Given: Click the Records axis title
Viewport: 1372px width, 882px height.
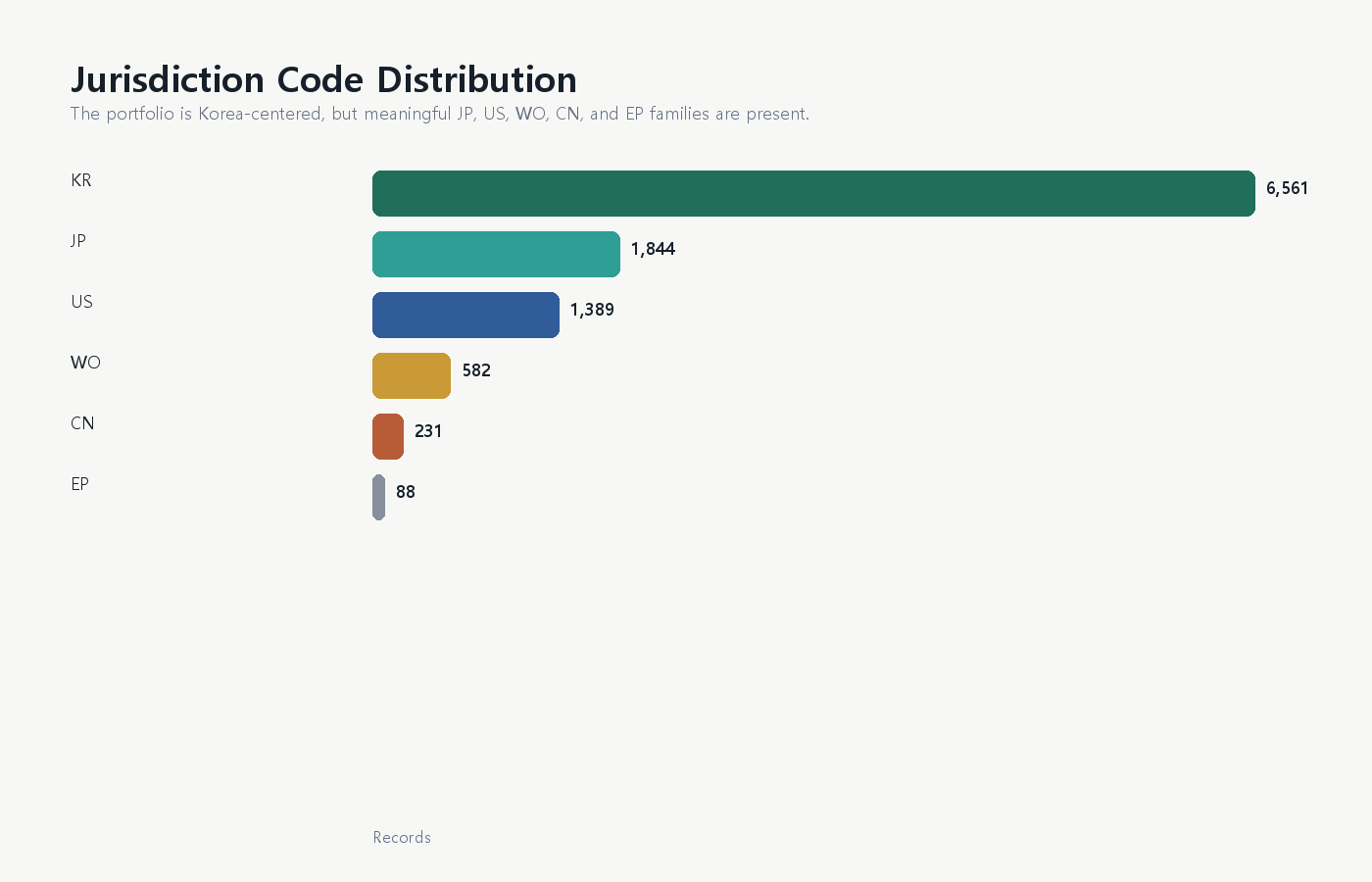Looking at the screenshot, I should (402, 837).
